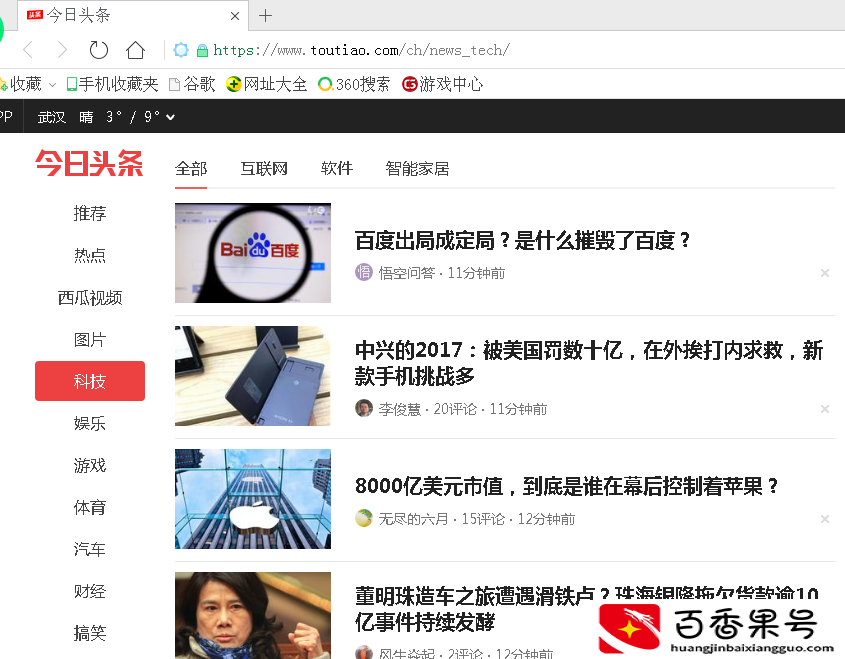Viewport: 845px width, 659px height.
Task: Select the 今日头条 browser tab
Action: [x=133, y=16]
